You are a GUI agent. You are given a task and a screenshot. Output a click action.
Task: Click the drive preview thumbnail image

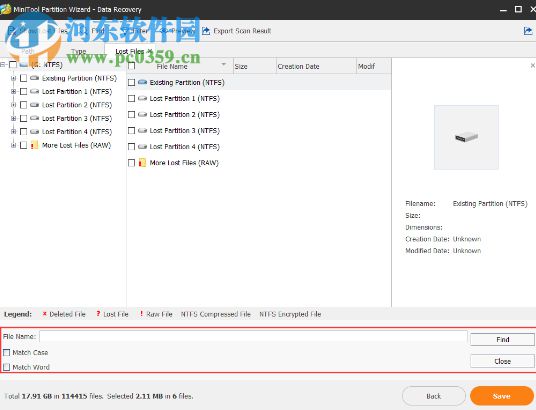[466, 137]
